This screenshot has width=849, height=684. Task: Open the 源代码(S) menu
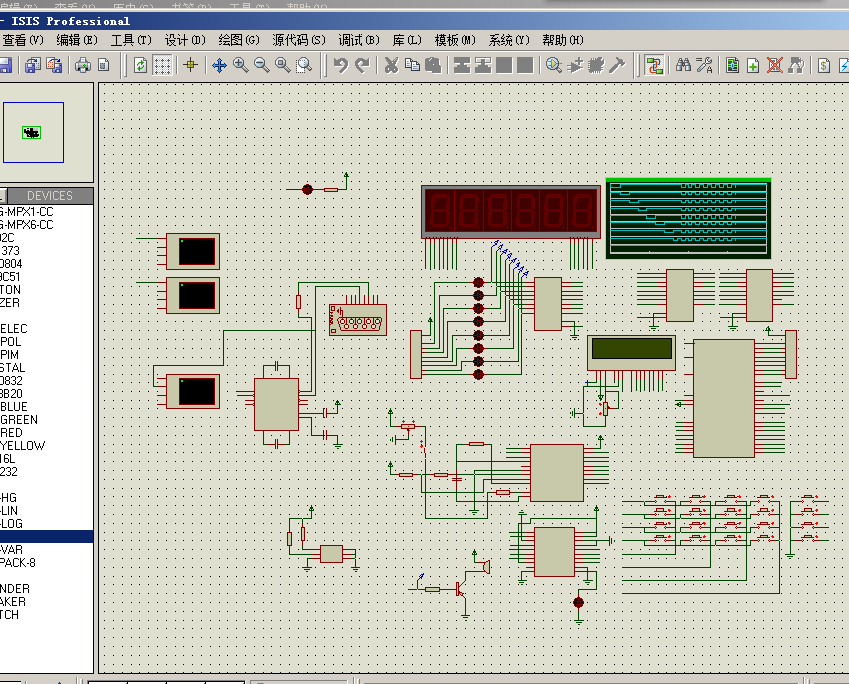pyautogui.click(x=299, y=40)
